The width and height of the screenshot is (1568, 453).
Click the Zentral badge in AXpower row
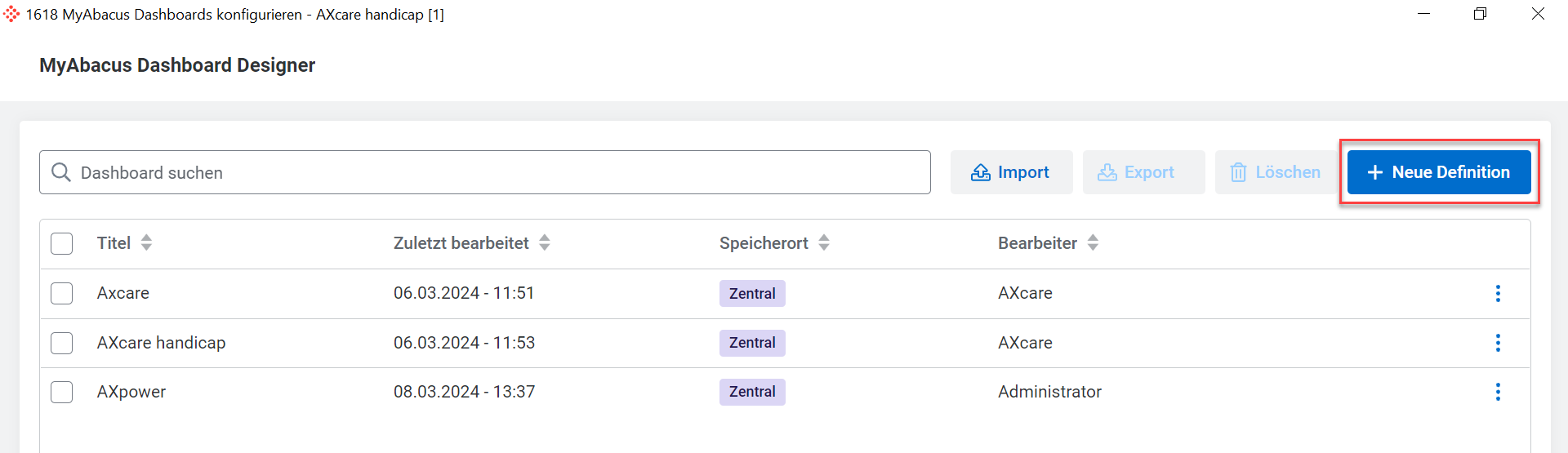coord(752,392)
